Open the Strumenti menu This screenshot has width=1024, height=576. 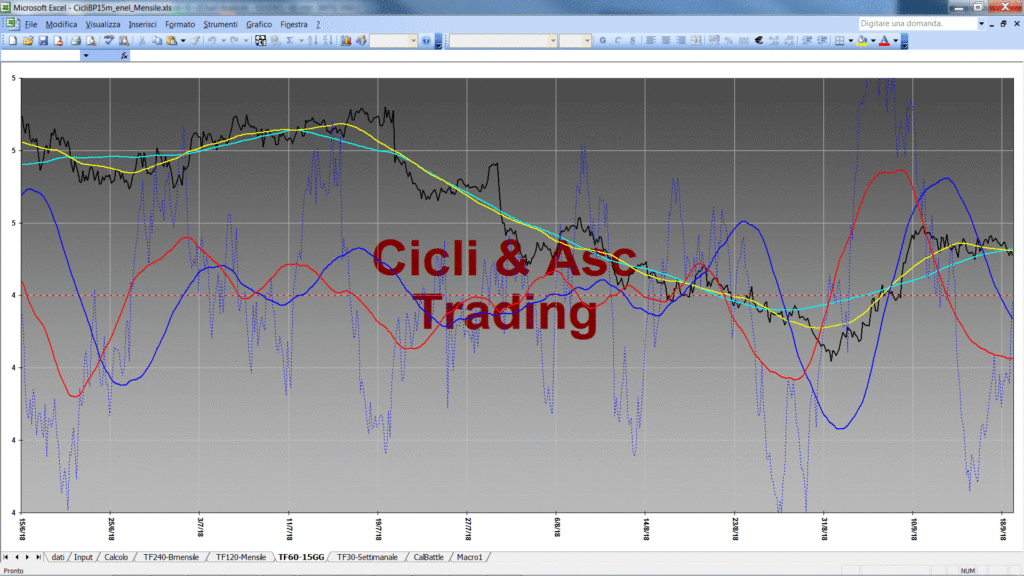click(x=220, y=24)
